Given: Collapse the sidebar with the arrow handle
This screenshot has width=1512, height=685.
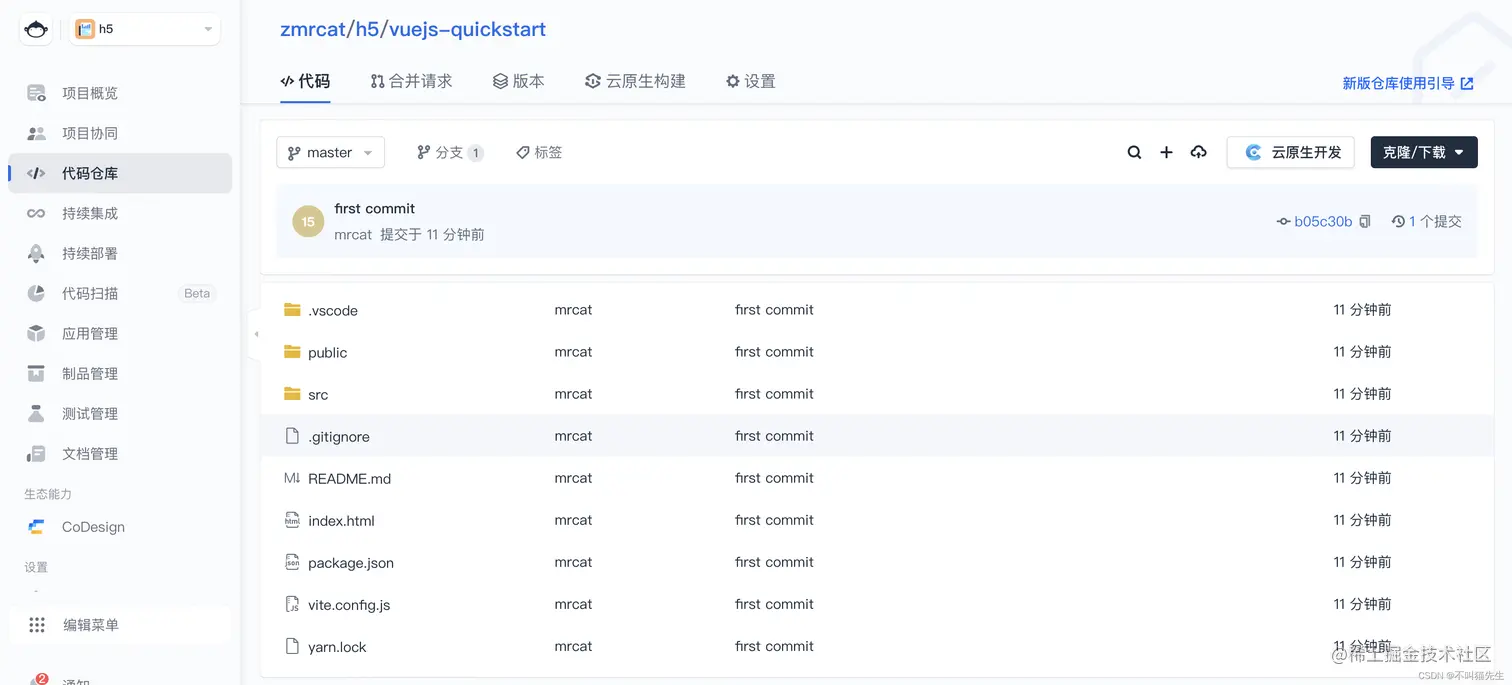Looking at the screenshot, I should 255,334.
